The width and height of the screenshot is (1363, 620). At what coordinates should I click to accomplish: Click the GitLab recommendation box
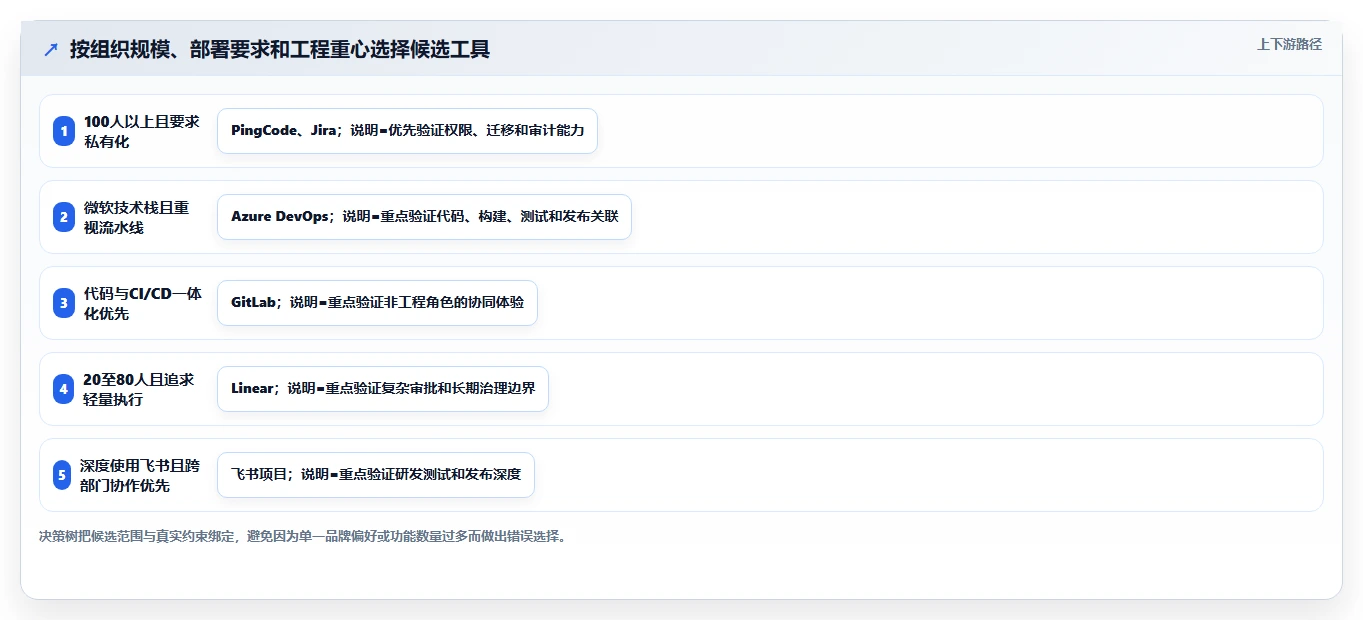[x=377, y=303]
